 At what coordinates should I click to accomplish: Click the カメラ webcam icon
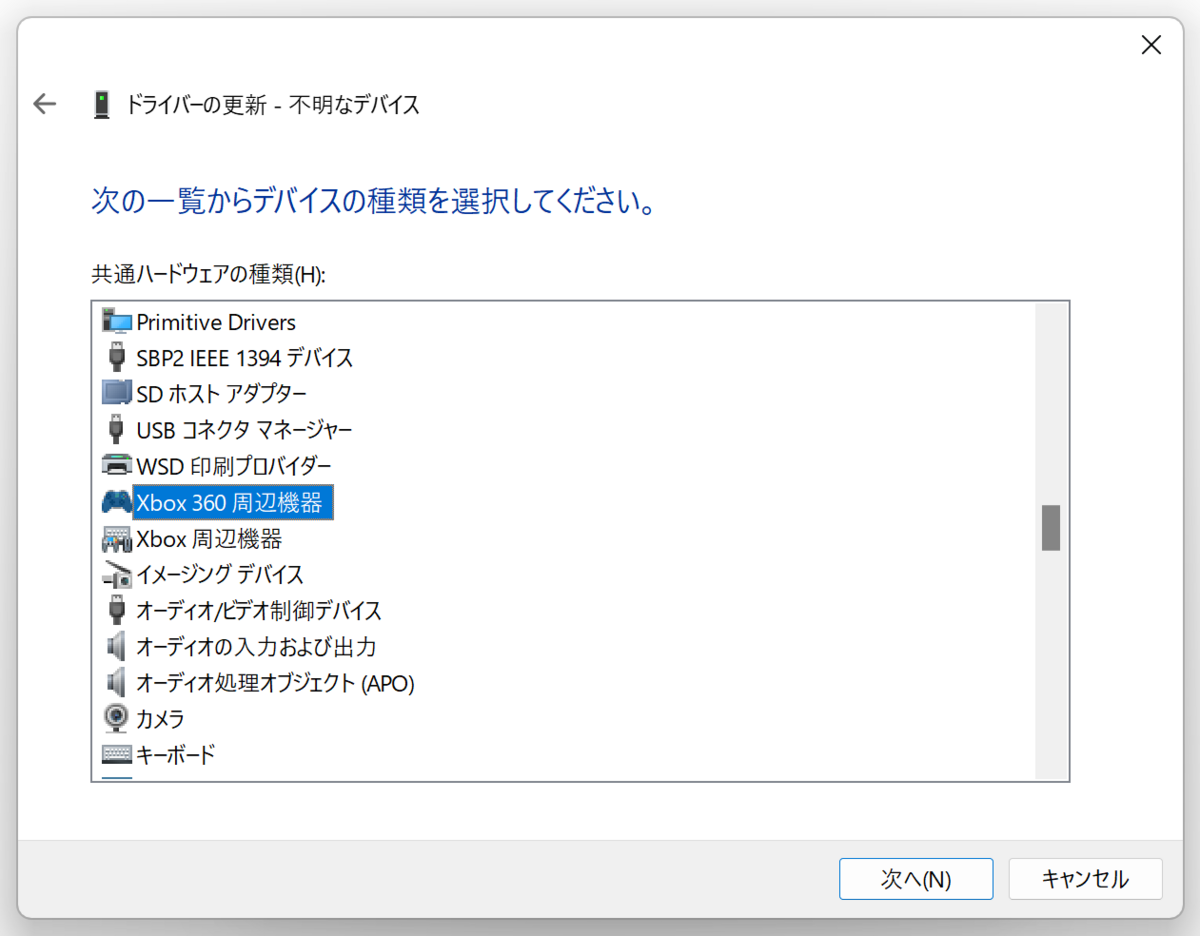coord(117,718)
